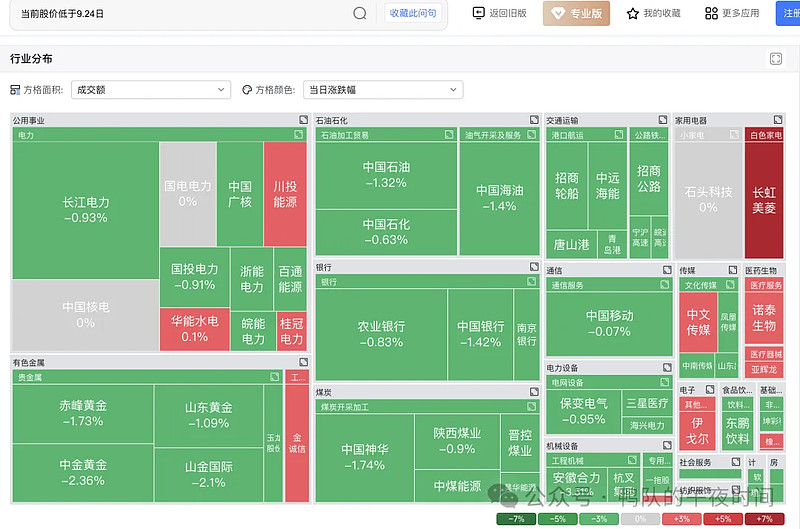The image size is (800, 529).
Task: Toggle fullscreen for 行业分布 panel
Action: [776, 59]
